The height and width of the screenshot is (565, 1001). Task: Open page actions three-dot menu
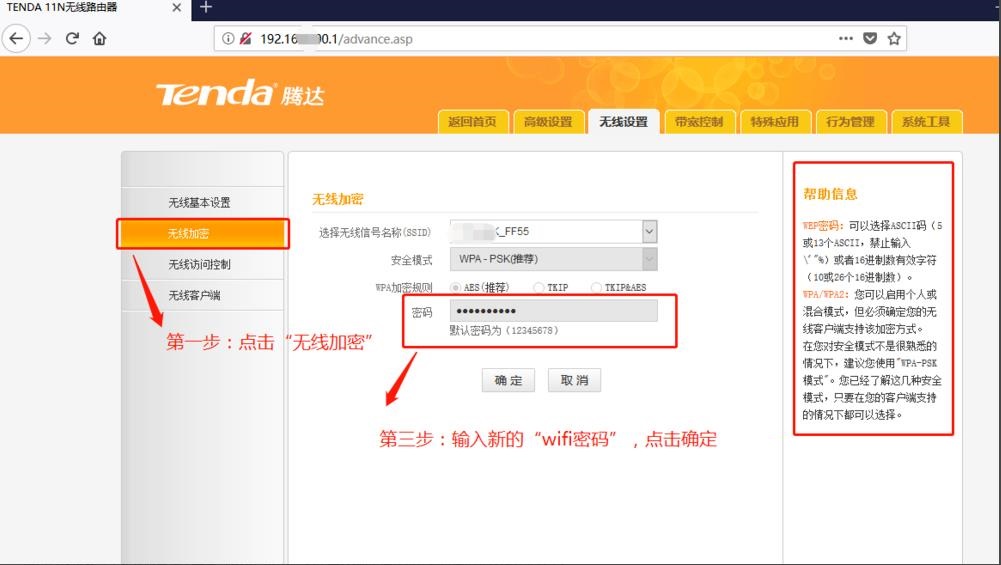tap(846, 38)
